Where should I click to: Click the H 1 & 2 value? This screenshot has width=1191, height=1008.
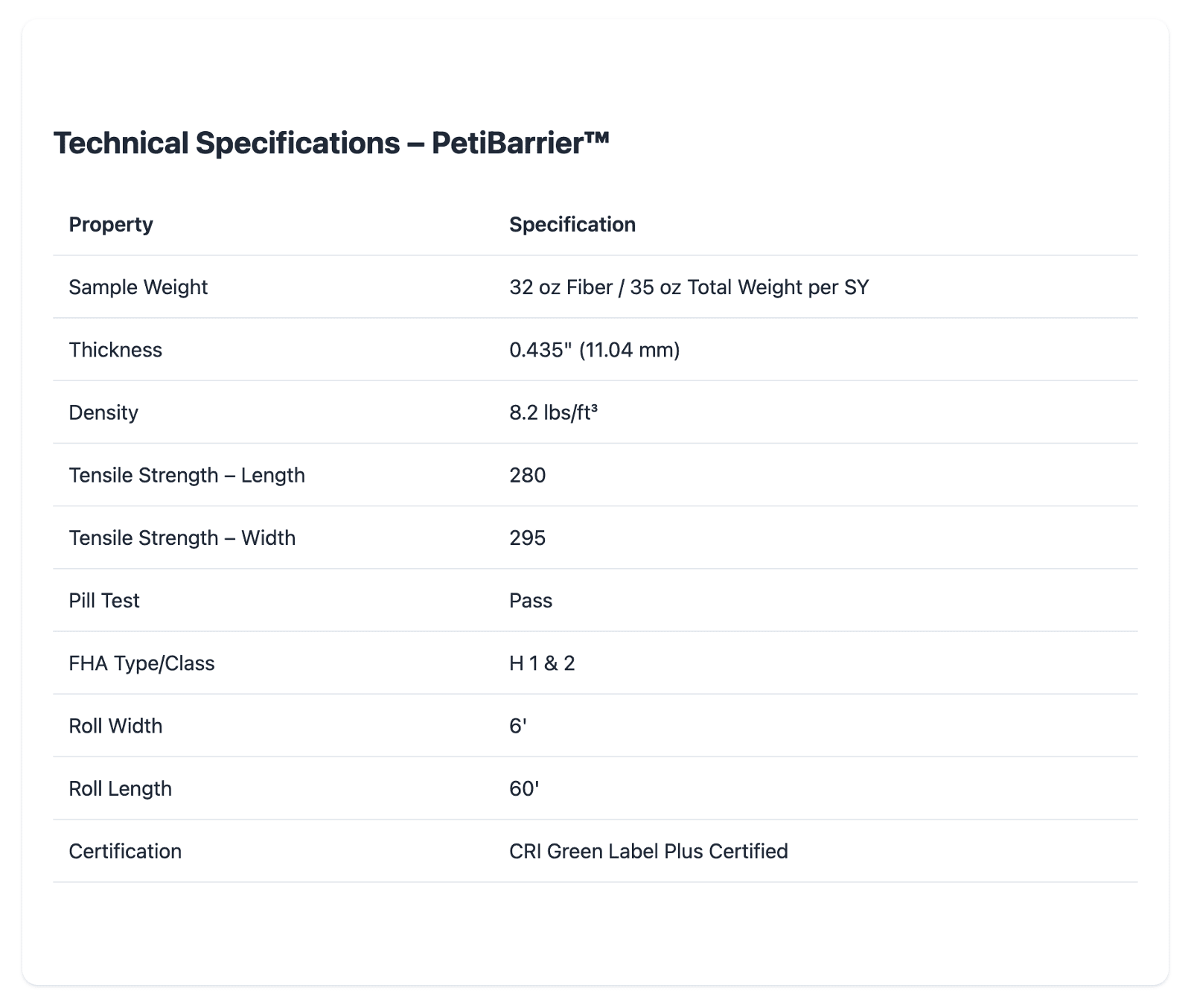click(542, 663)
